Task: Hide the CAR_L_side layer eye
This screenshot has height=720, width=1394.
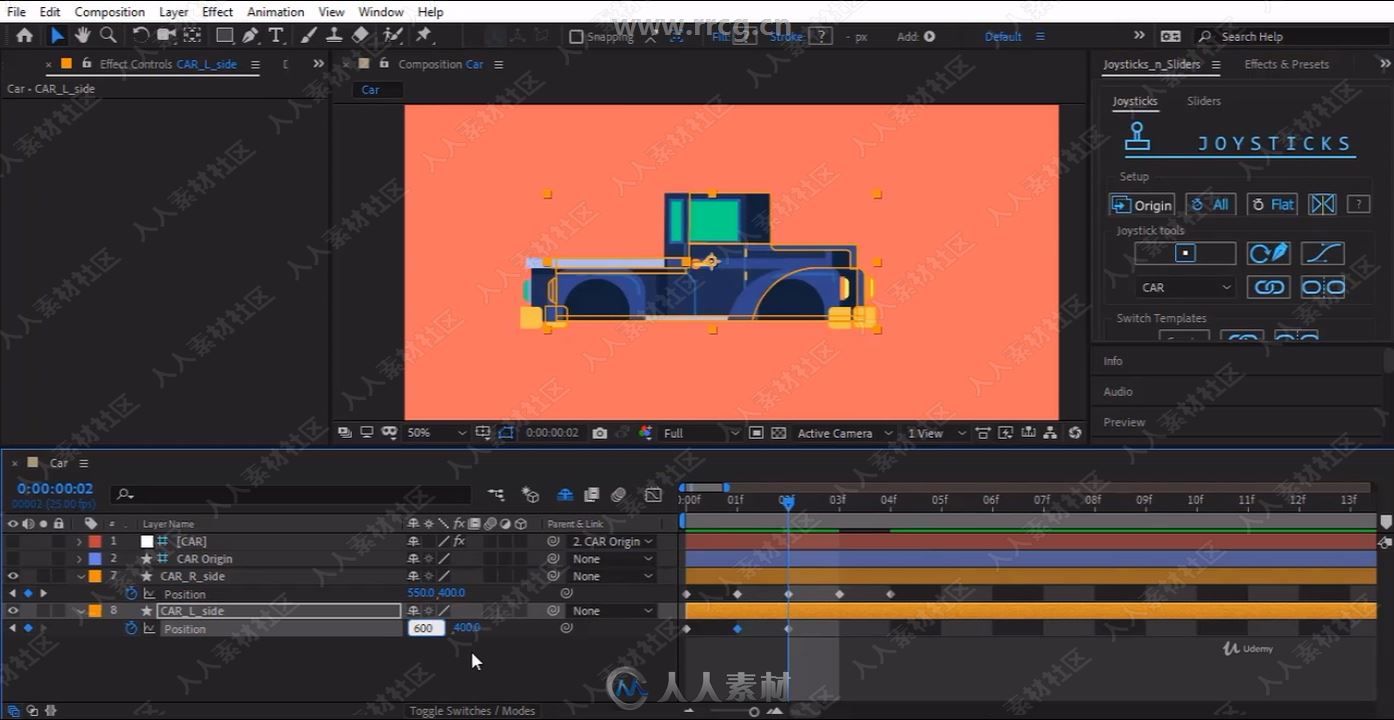Action: pyautogui.click(x=13, y=611)
